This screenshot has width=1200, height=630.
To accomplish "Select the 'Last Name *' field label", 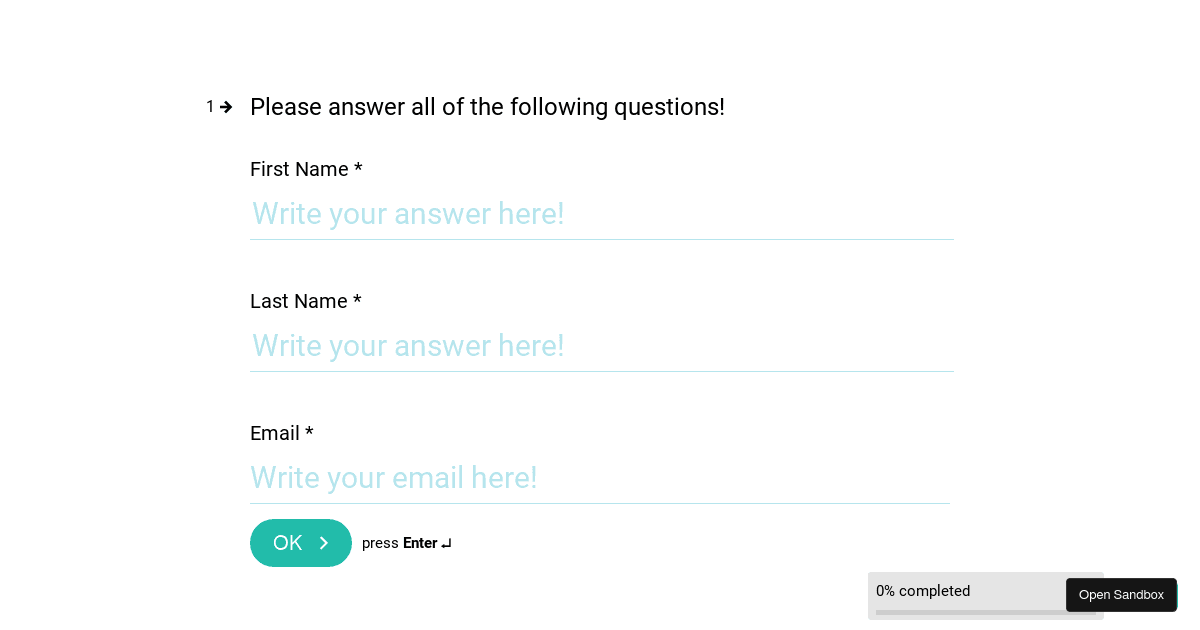I will point(306,301).
